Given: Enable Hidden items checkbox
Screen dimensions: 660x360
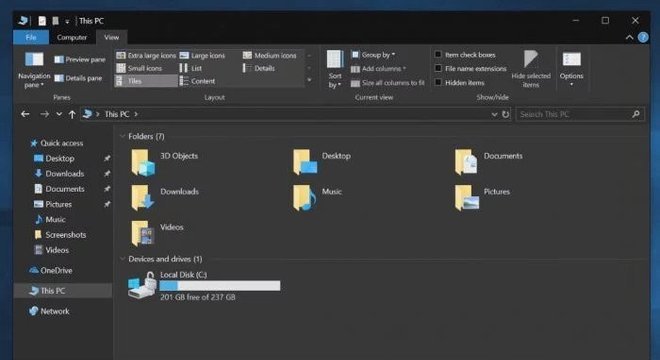Looking at the screenshot, I should pyautogui.click(x=438, y=83).
